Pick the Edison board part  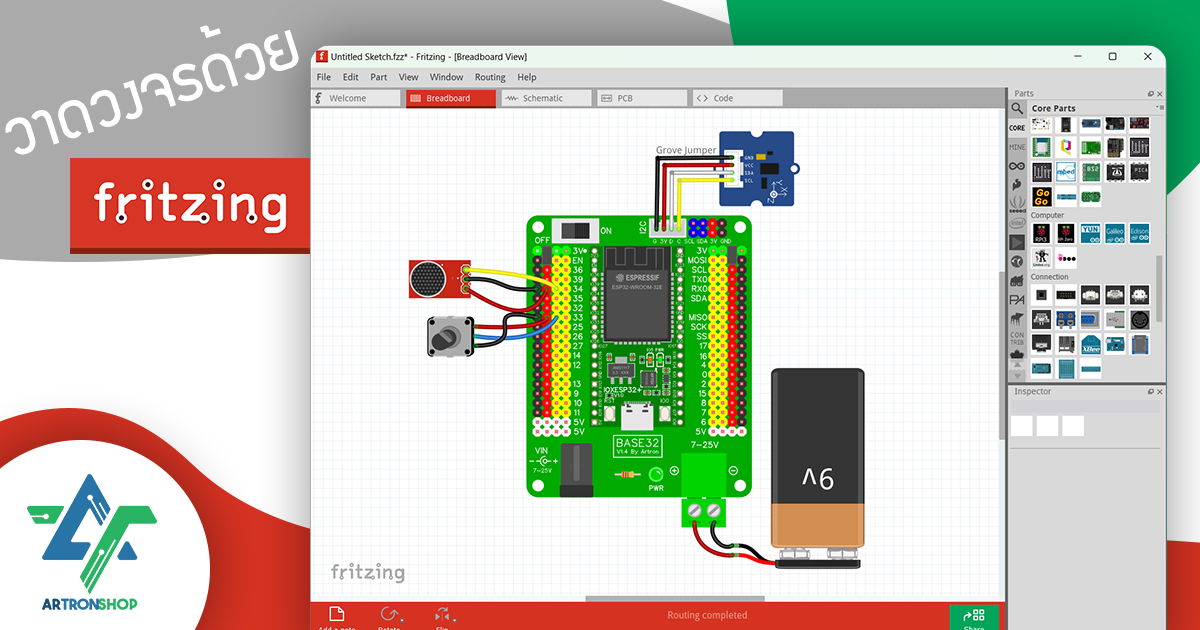[1139, 234]
